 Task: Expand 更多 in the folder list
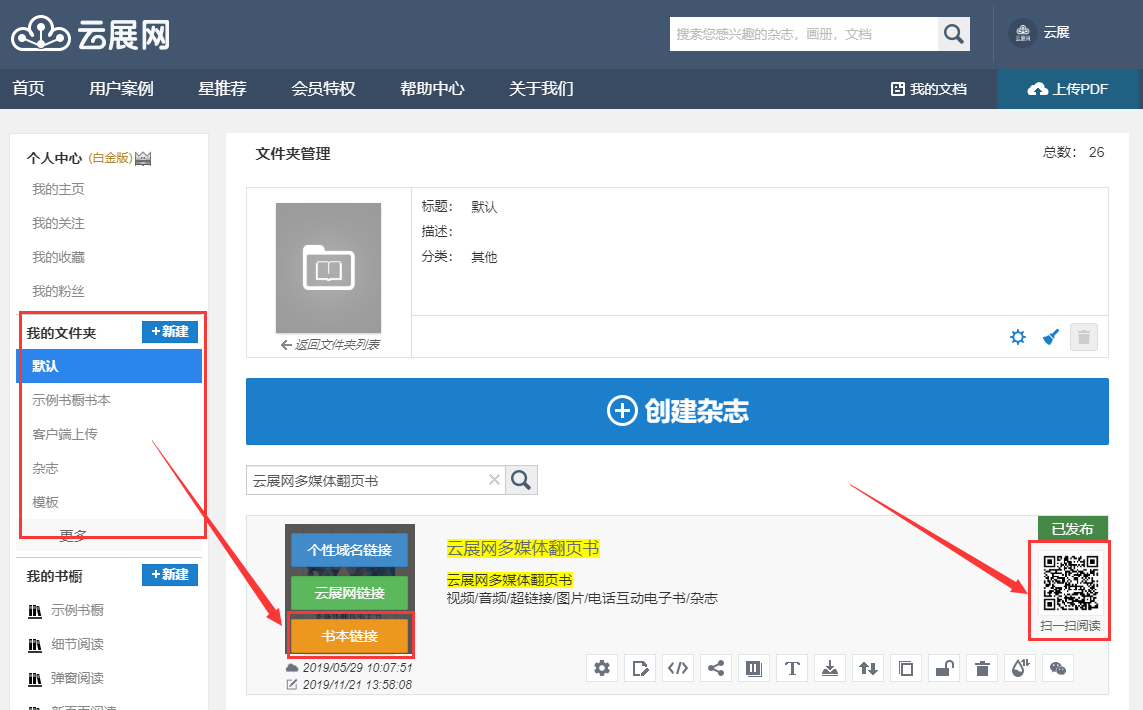pos(73,536)
